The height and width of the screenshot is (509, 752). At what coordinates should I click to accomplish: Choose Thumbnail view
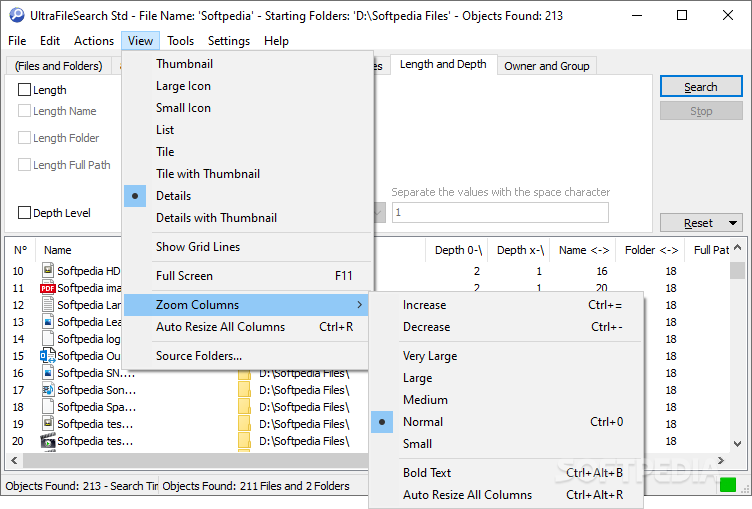[247, 64]
